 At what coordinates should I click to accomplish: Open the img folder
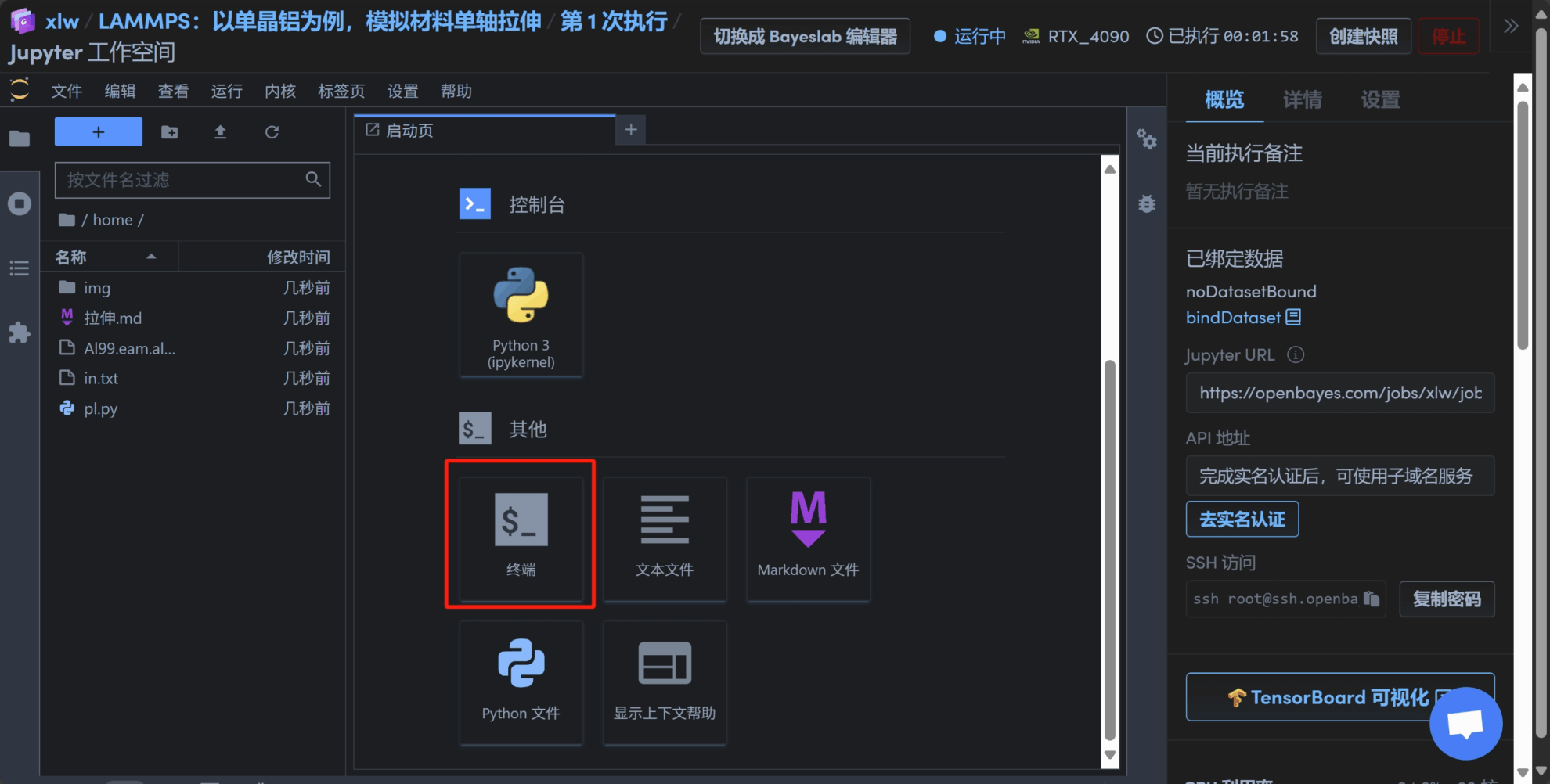tap(97, 288)
